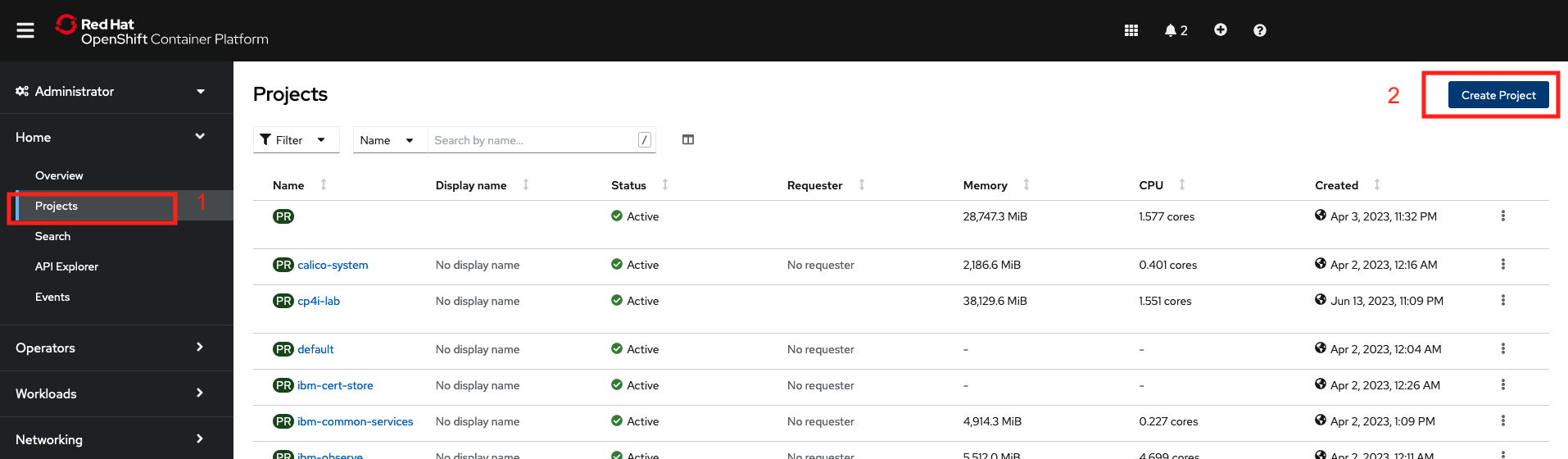
Task: Sort by Name column arrow icon
Action: pyautogui.click(x=324, y=184)
